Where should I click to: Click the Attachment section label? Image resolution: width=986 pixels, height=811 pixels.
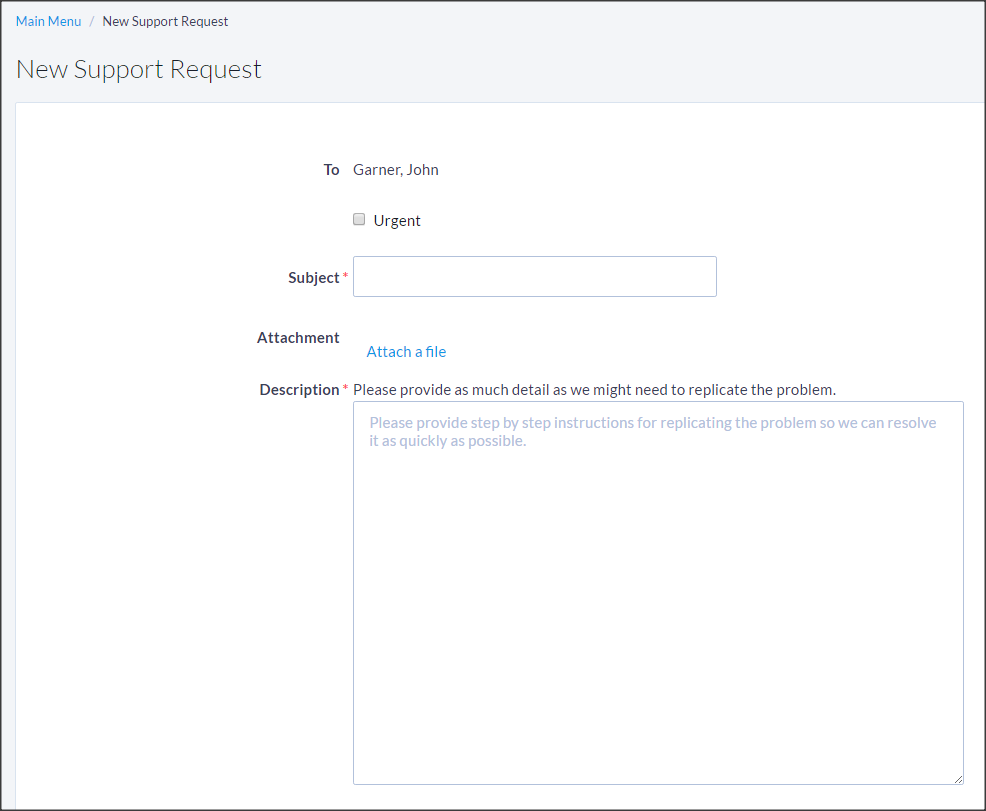tap(298, 337)
